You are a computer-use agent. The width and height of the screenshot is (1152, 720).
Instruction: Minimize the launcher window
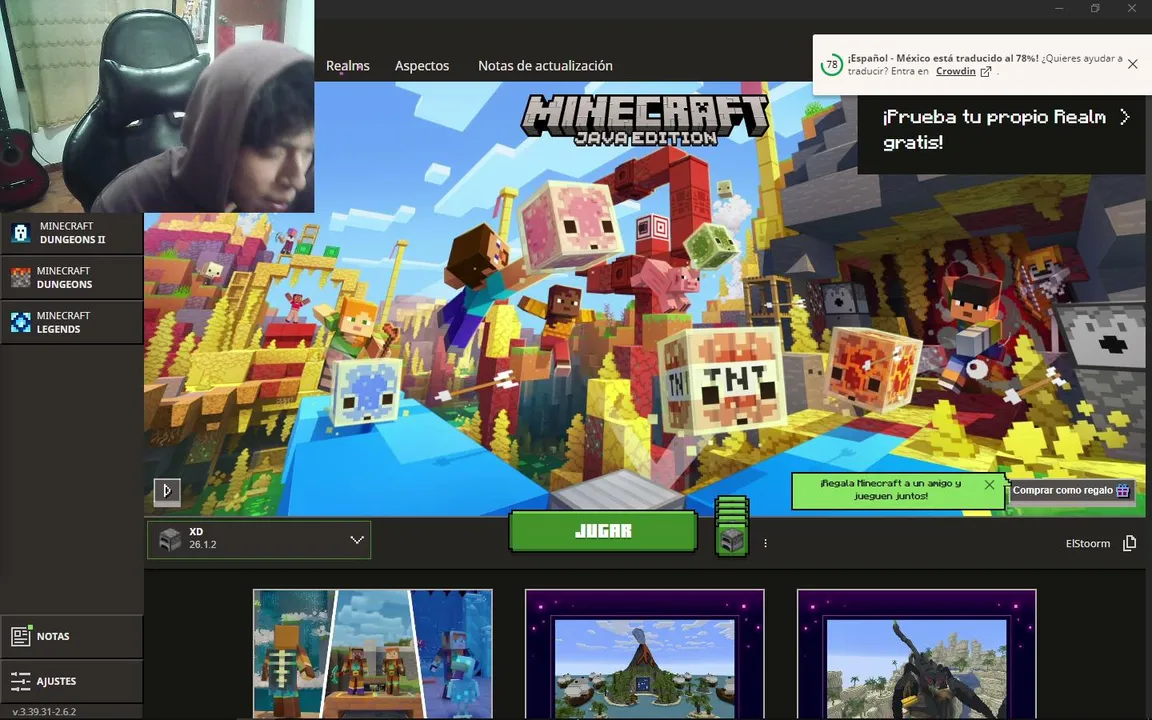1059,8
